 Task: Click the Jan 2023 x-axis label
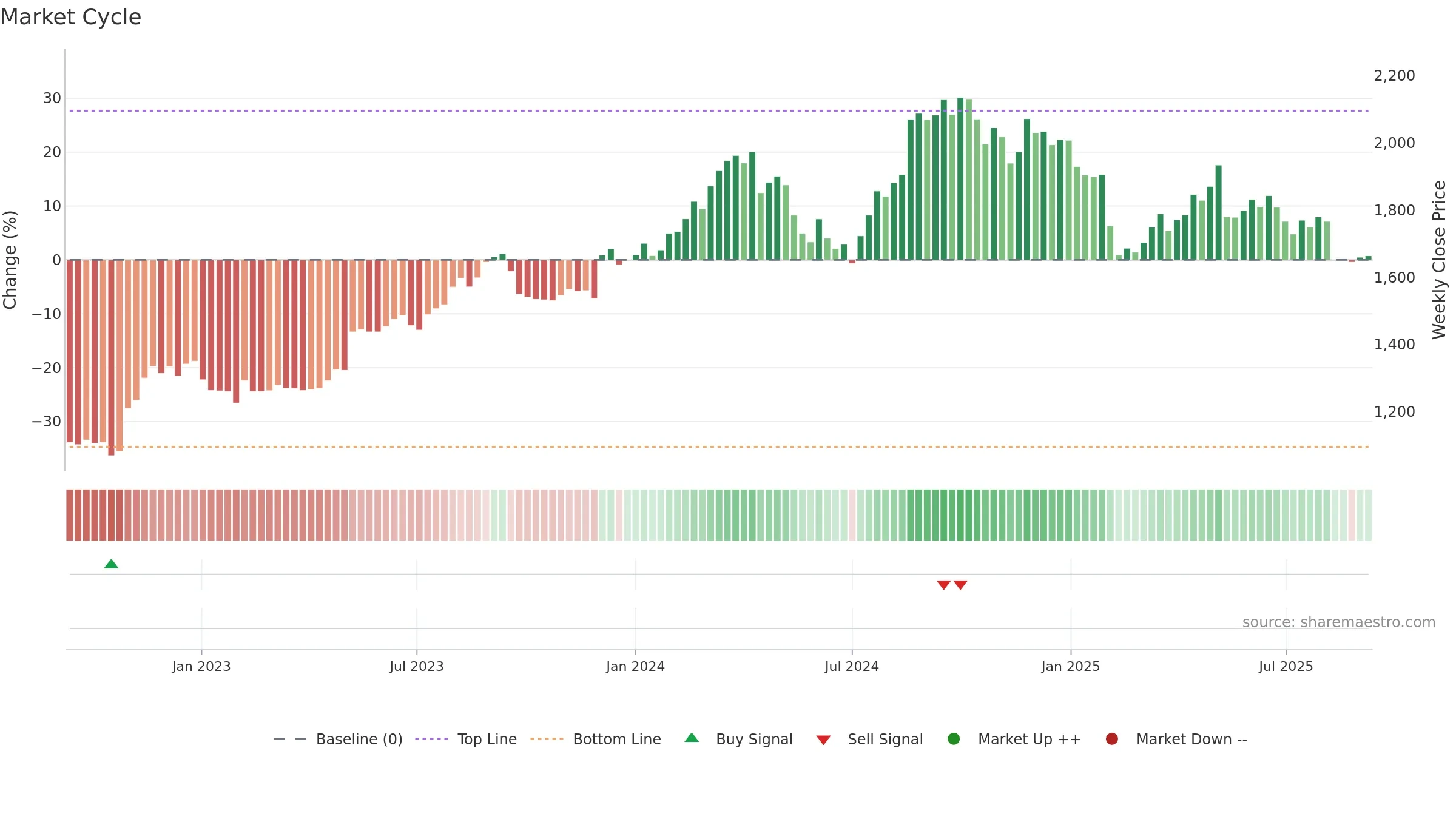pyautogui.click(x=201, y=667)
